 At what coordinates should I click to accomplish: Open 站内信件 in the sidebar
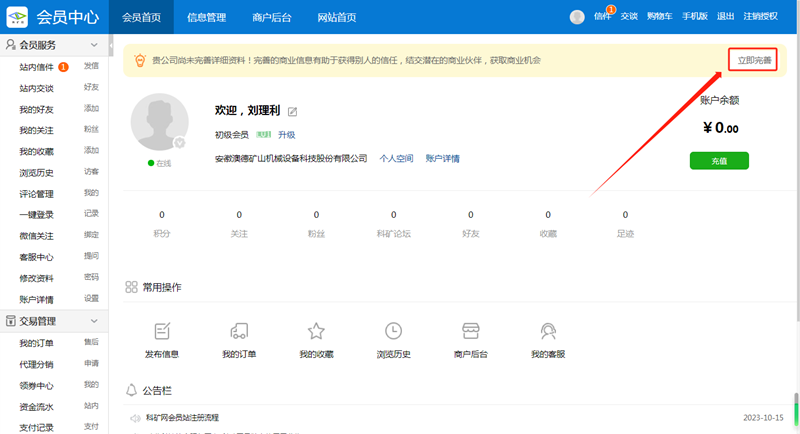(x=37, y=67)
